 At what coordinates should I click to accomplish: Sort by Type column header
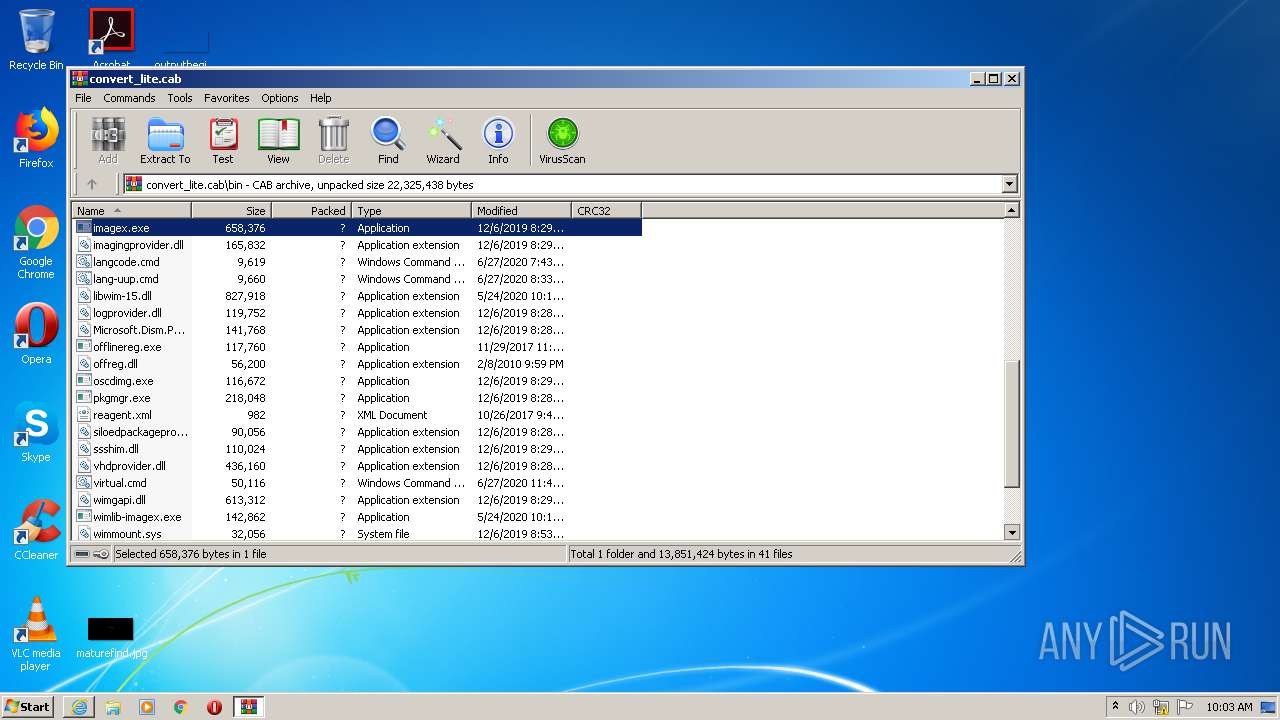pos(411,210)
